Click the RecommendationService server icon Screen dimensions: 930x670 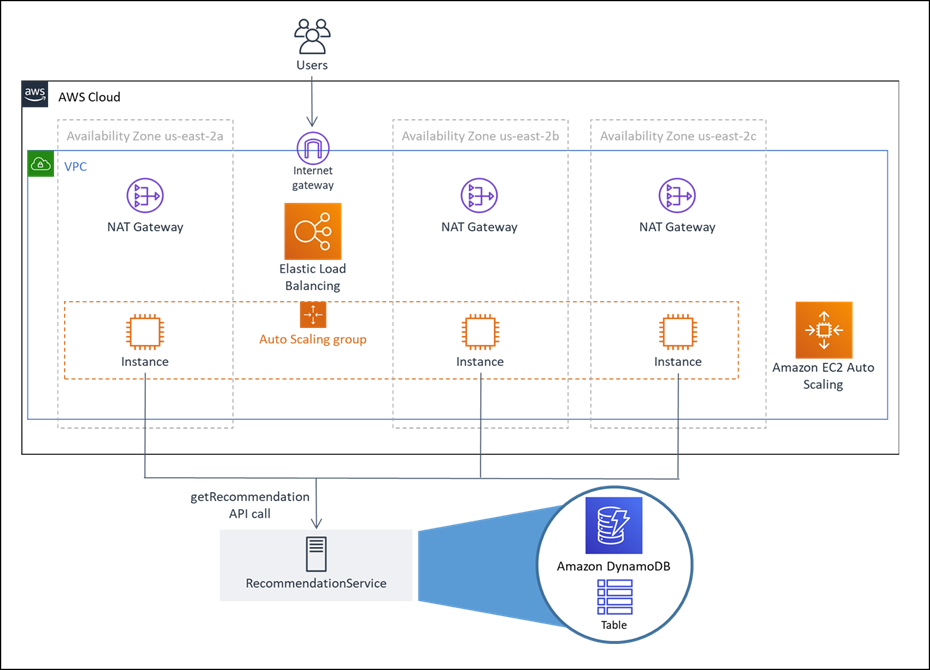point(316,554)
